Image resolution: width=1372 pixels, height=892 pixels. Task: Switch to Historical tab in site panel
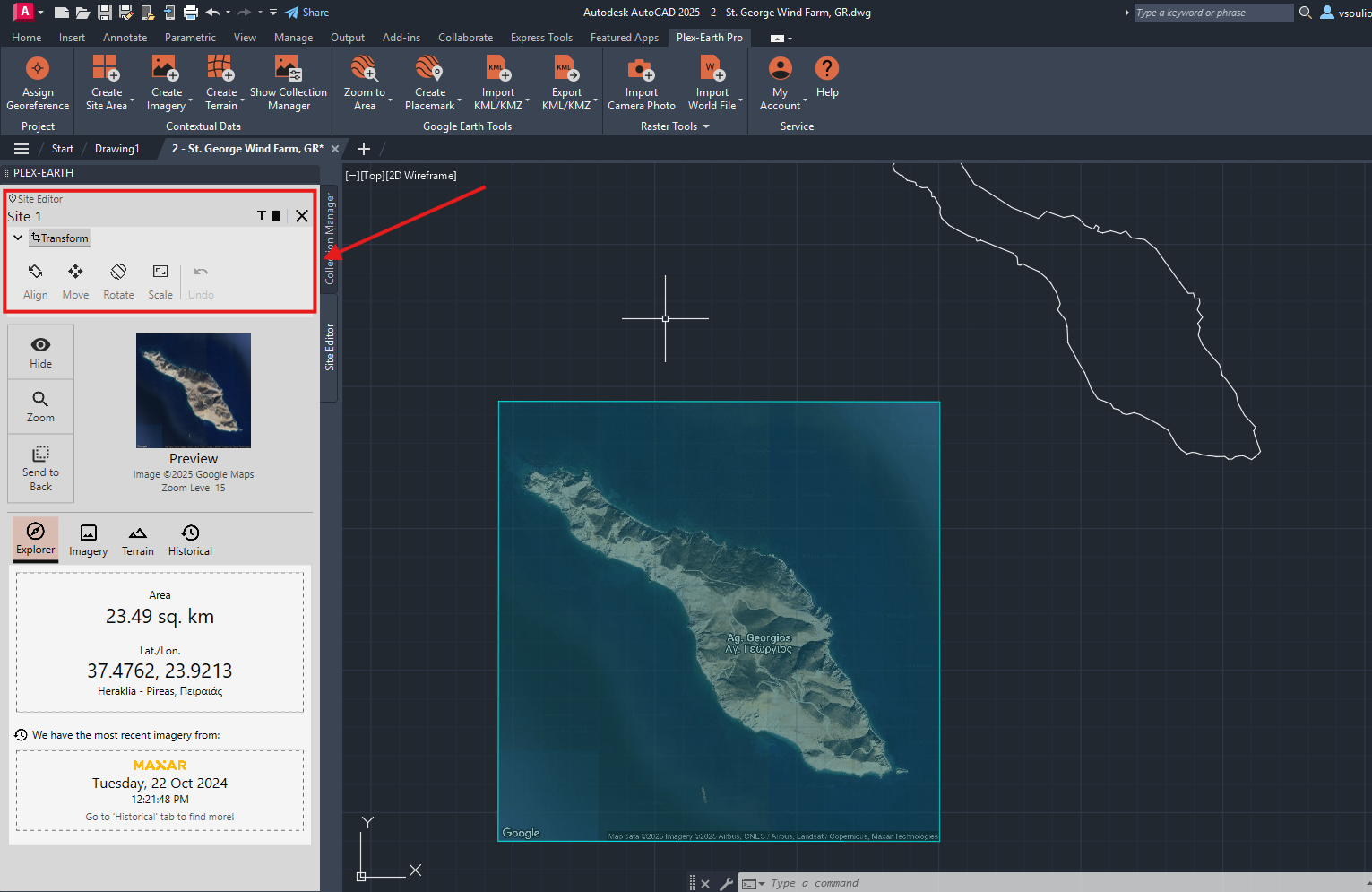tap(190, 541)
